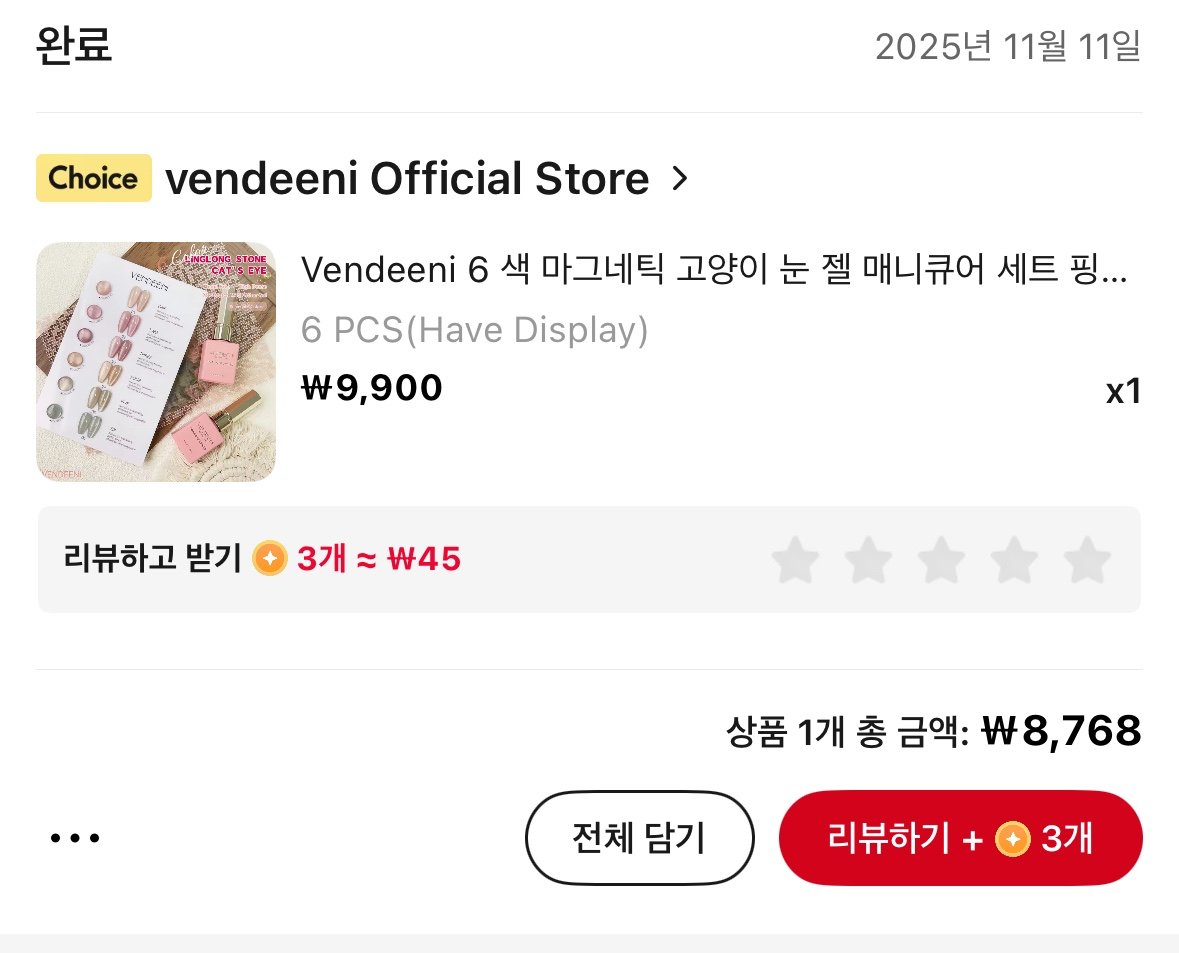View the total amount ₩8,768
This screenshot has height=953, width=1179.
1062,731
